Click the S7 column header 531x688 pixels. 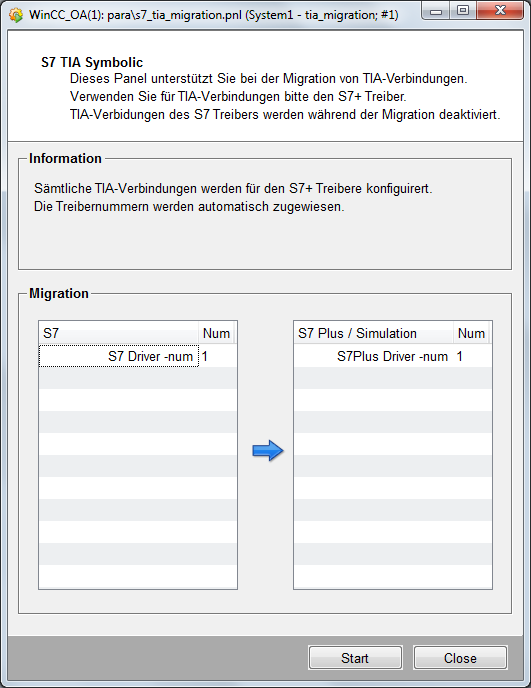click(118, 333)
